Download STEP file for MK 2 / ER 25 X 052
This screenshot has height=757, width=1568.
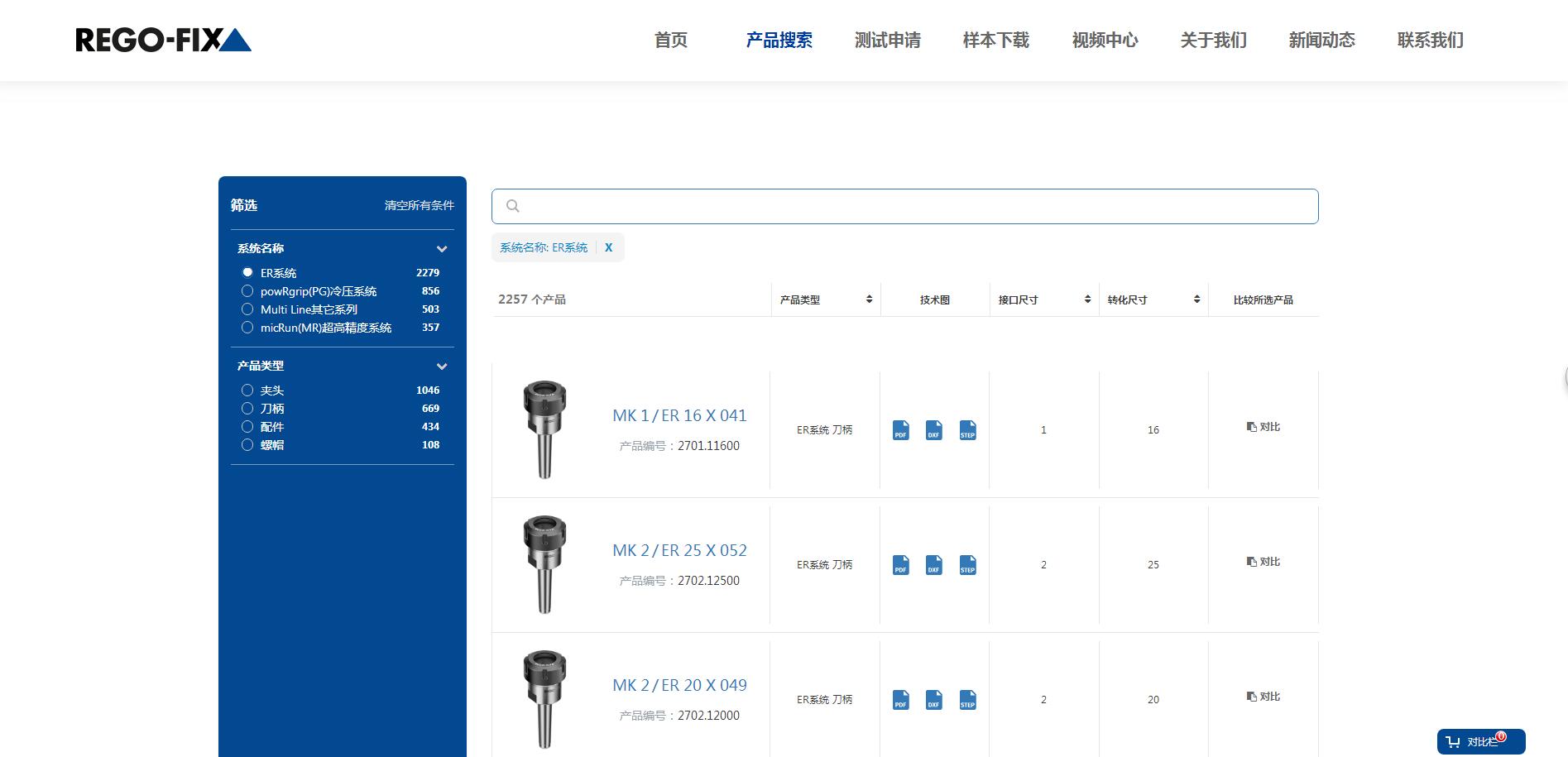(967, 565)
